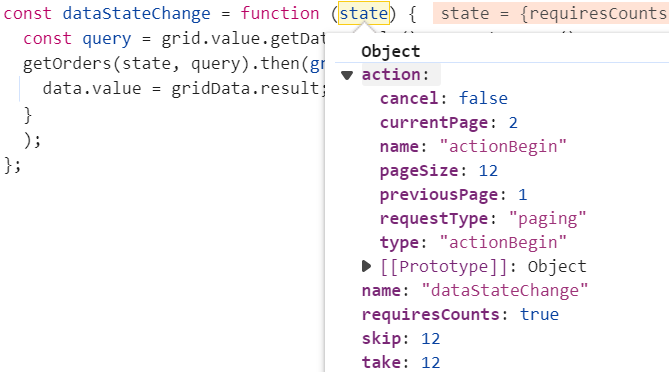Click the type "actionBegin" entry
The width and height of the screenshot is (669, 372).
pos(473,243)
